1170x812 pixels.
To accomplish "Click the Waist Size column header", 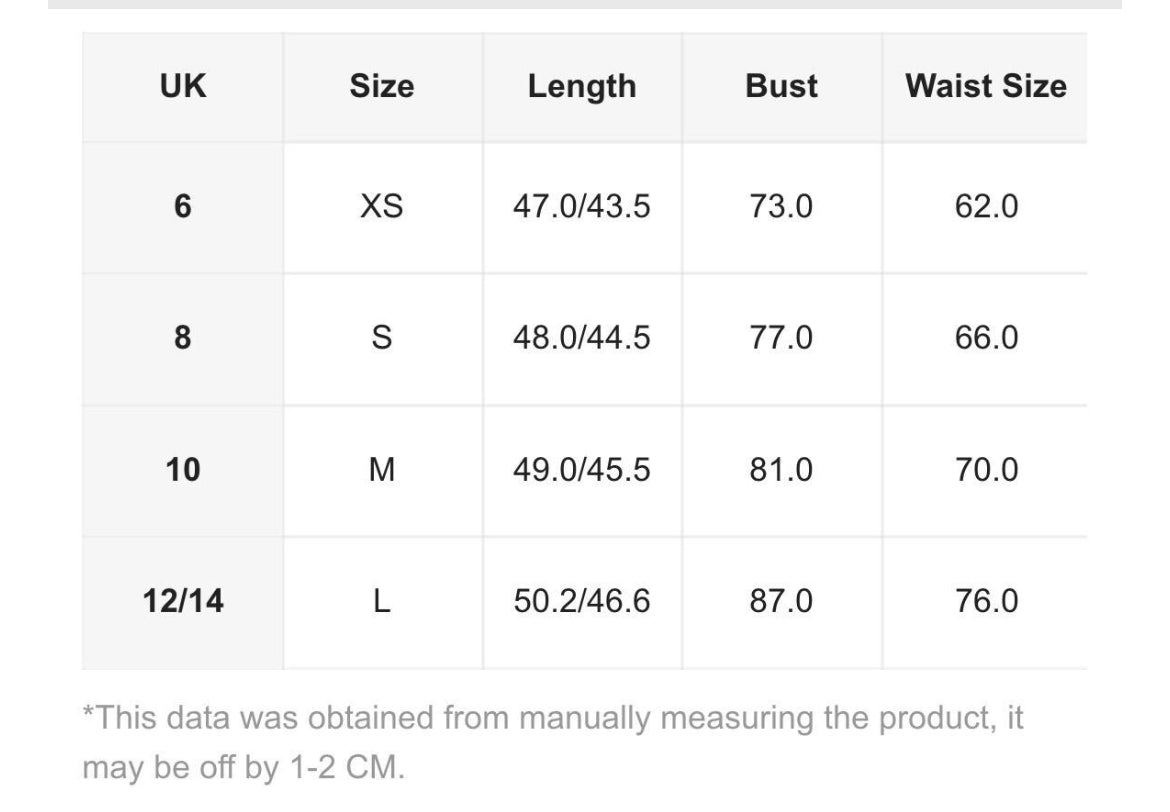I will click(985, 86).
